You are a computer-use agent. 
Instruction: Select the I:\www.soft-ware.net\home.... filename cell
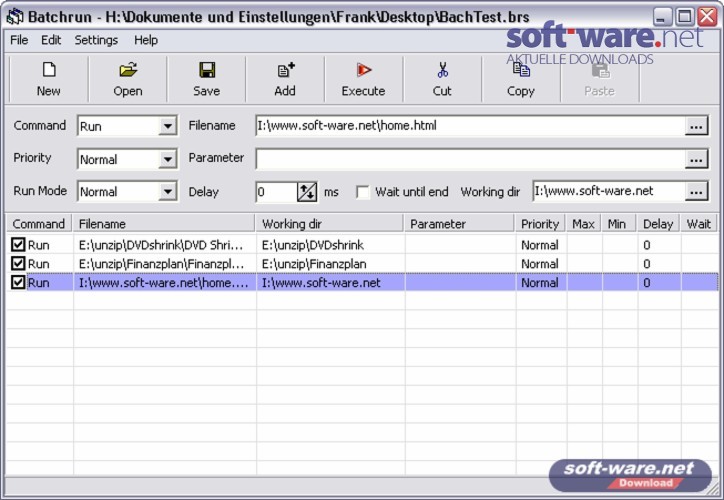(x=164, y=283)
